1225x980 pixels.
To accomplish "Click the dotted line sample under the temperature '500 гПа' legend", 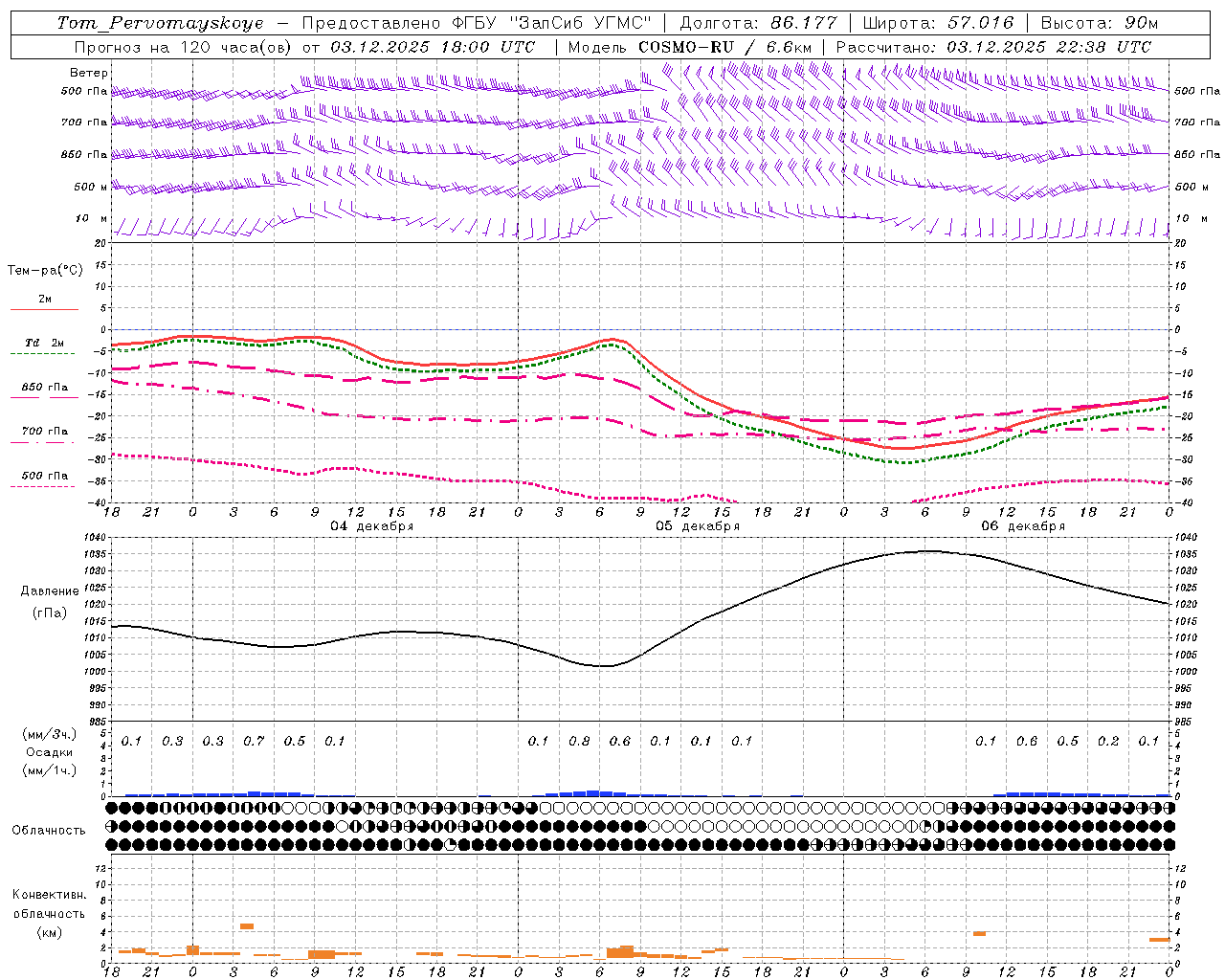I will [x=42, y=487].
